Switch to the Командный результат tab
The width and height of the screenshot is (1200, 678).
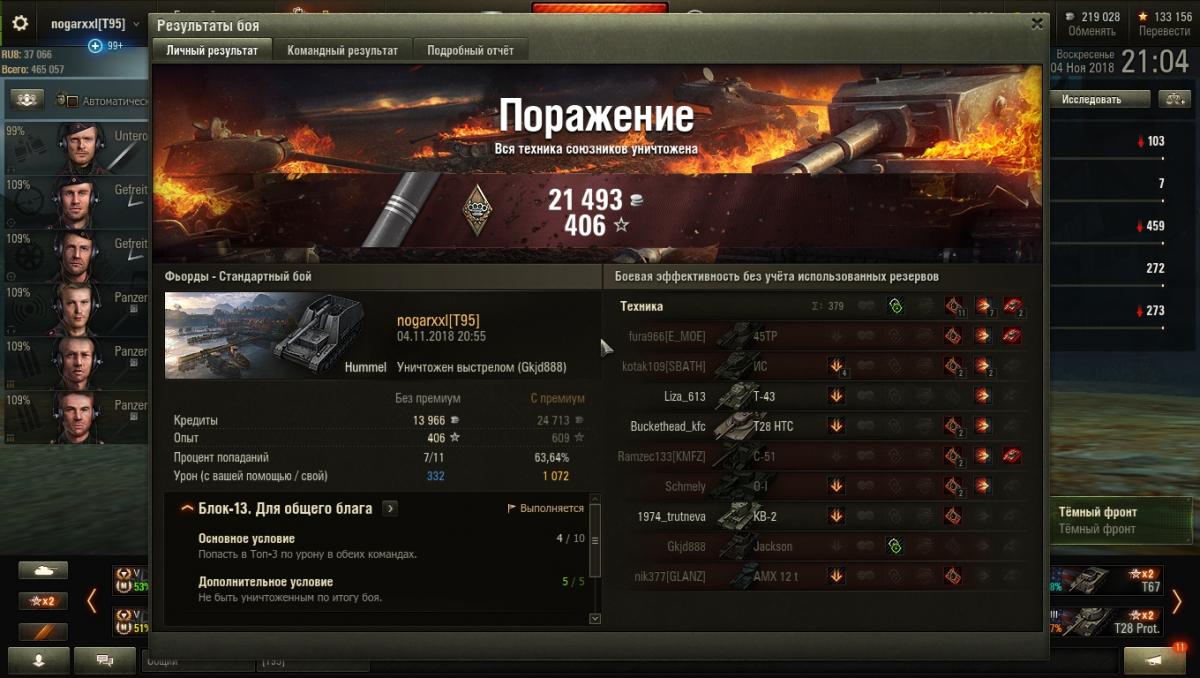(343, 50)
